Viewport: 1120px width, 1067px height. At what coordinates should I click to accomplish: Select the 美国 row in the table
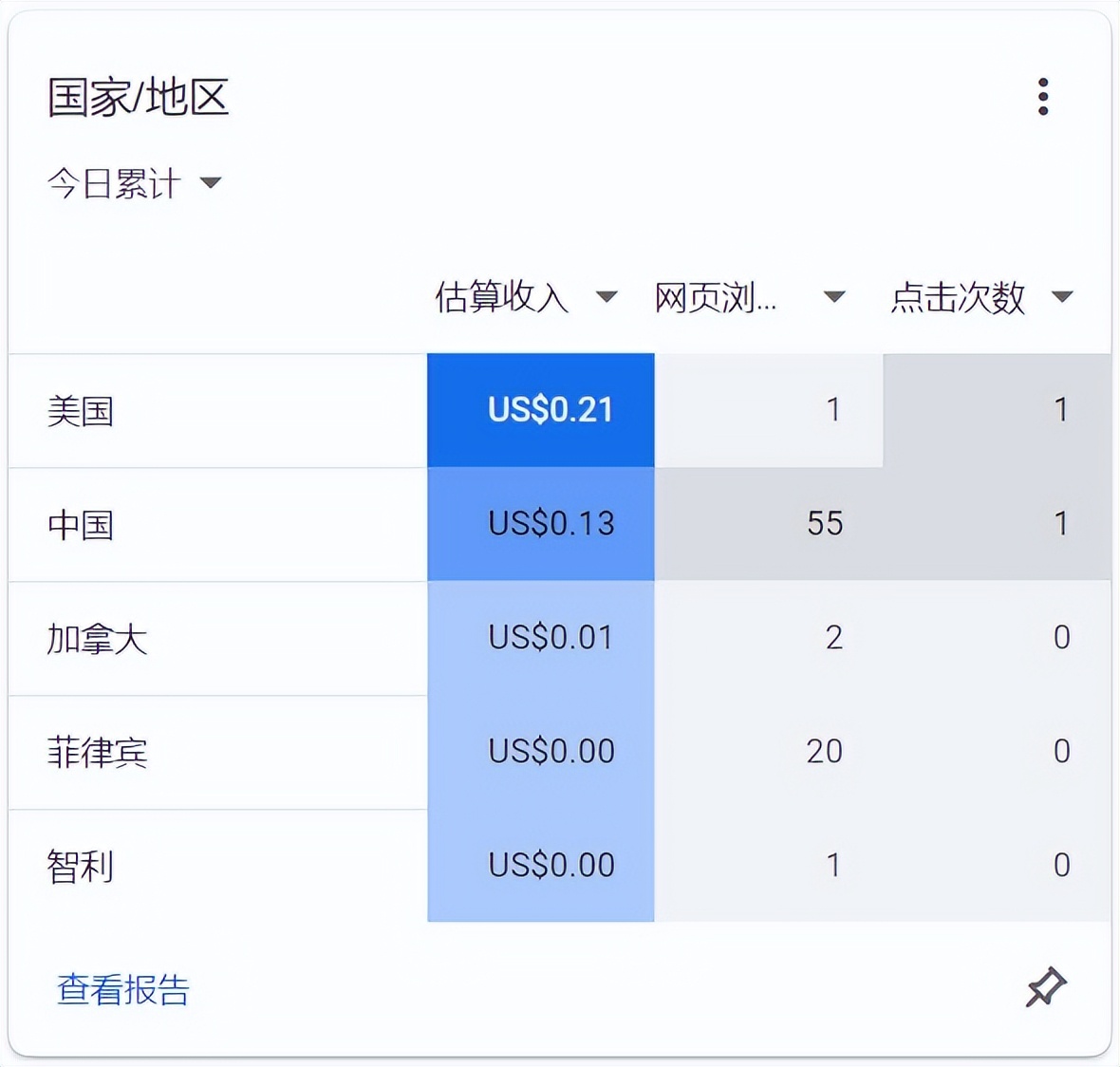tap(81, 409)
